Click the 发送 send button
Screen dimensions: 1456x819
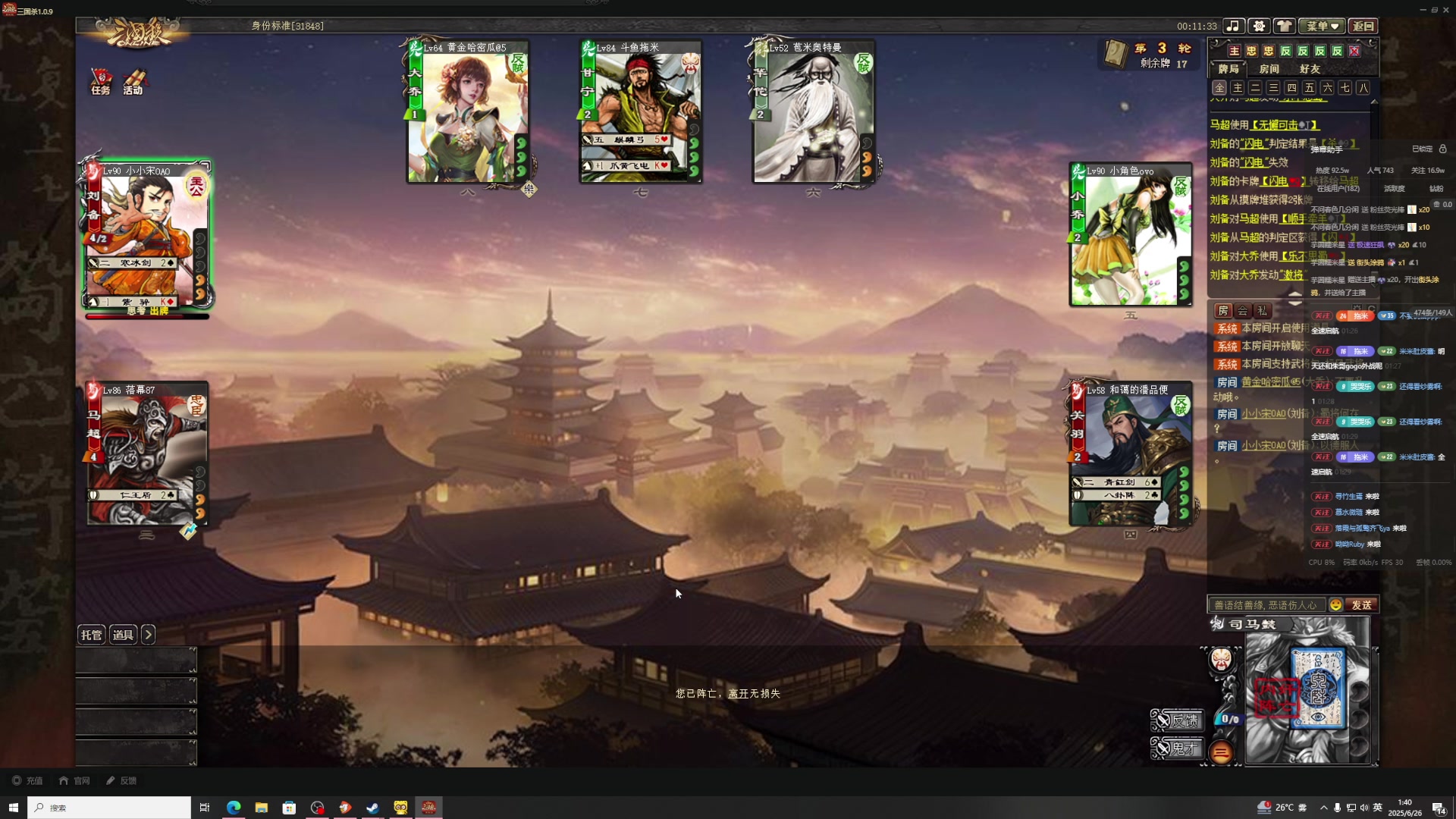click(1362, 605)
